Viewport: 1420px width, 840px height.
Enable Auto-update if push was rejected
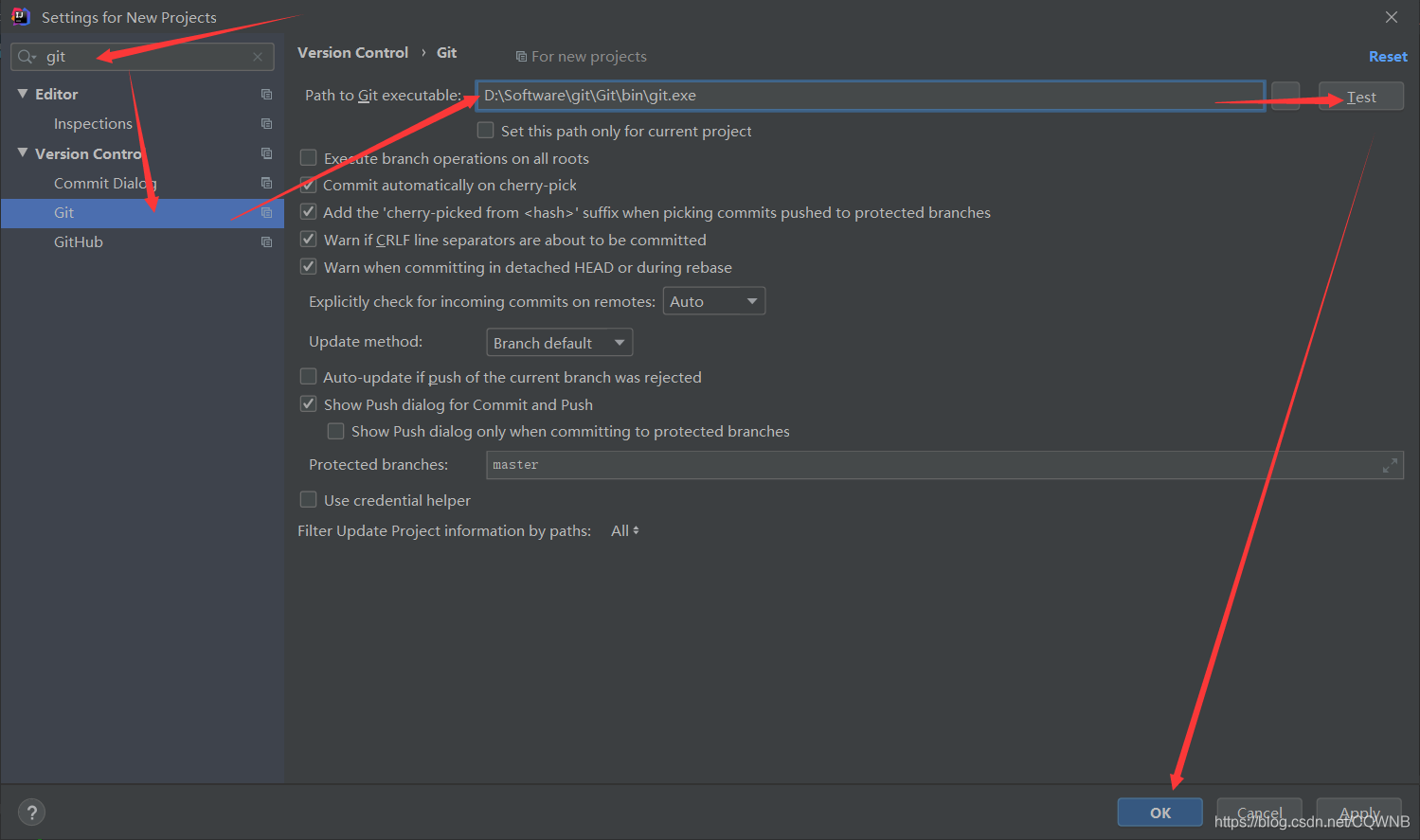(308, 377)
